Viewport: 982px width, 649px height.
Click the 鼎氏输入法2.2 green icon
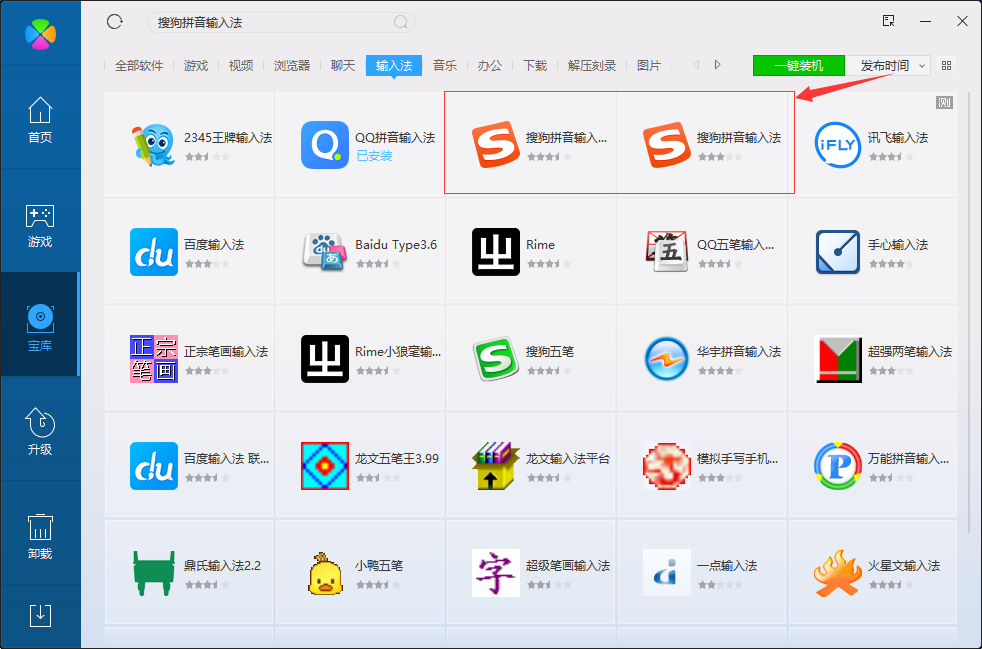click(153, 573)
